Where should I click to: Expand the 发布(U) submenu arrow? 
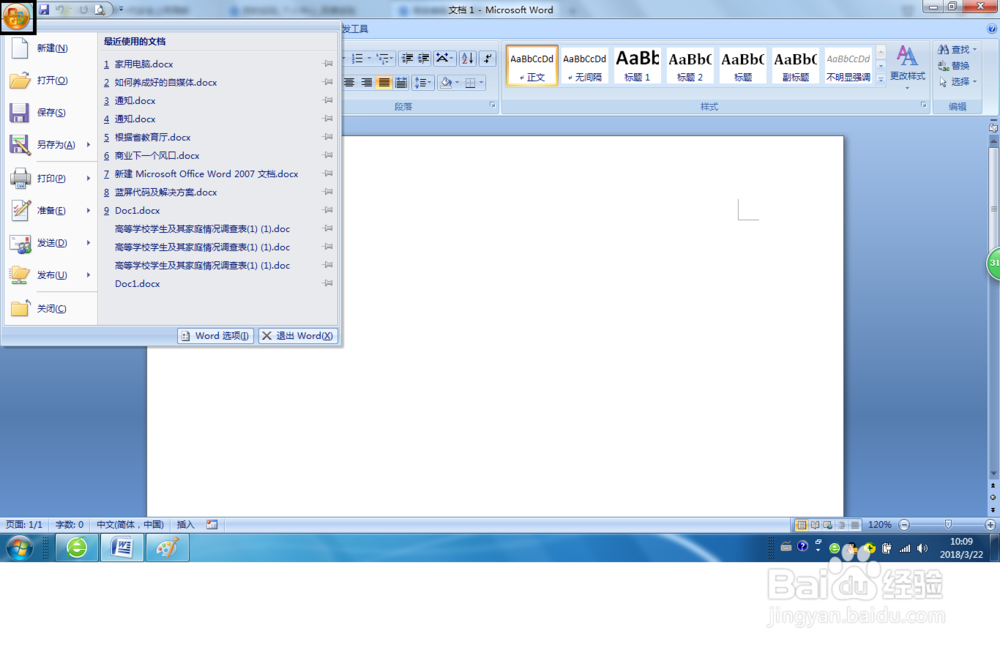click(x=88, y=275)
